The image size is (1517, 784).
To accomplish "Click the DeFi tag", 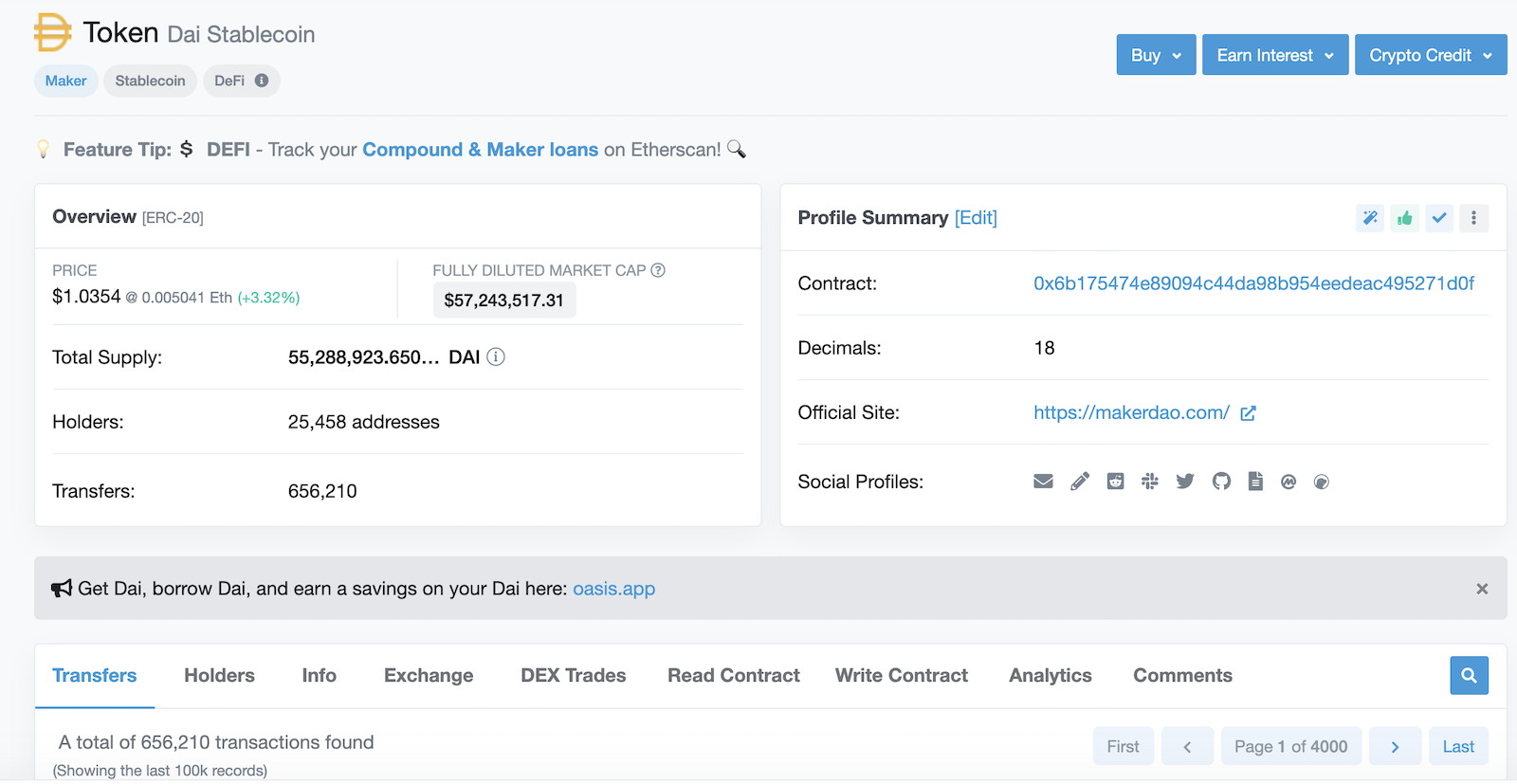I will pyautogui.click(x=242, y=81).
